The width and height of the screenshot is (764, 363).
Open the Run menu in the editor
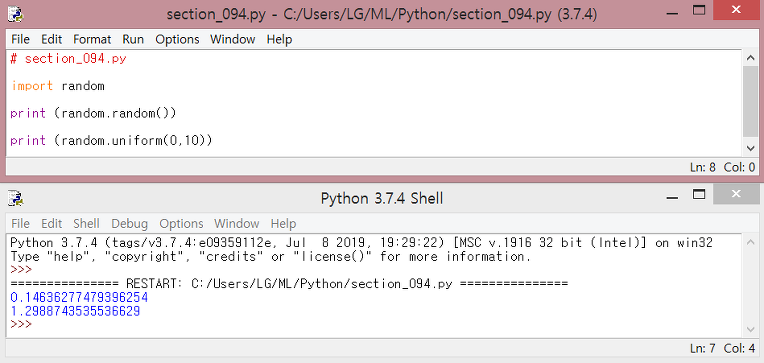pyautogui.click(x=133, y=39)
